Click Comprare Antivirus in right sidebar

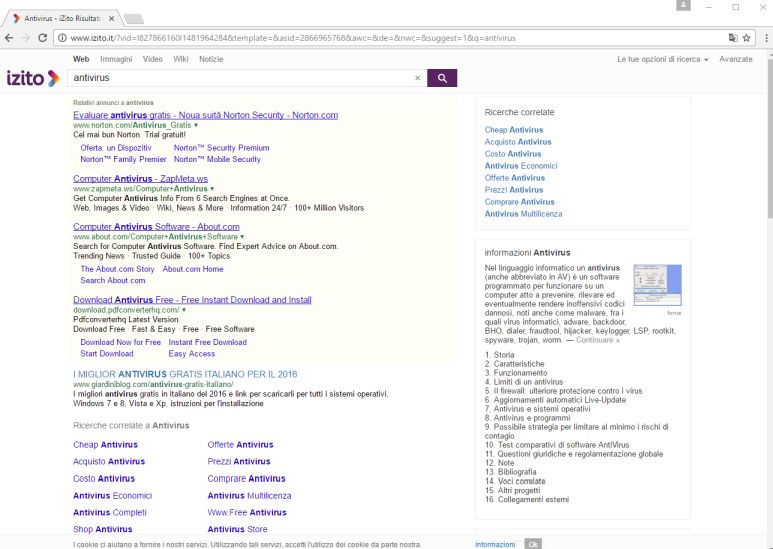tap(519, 202)
